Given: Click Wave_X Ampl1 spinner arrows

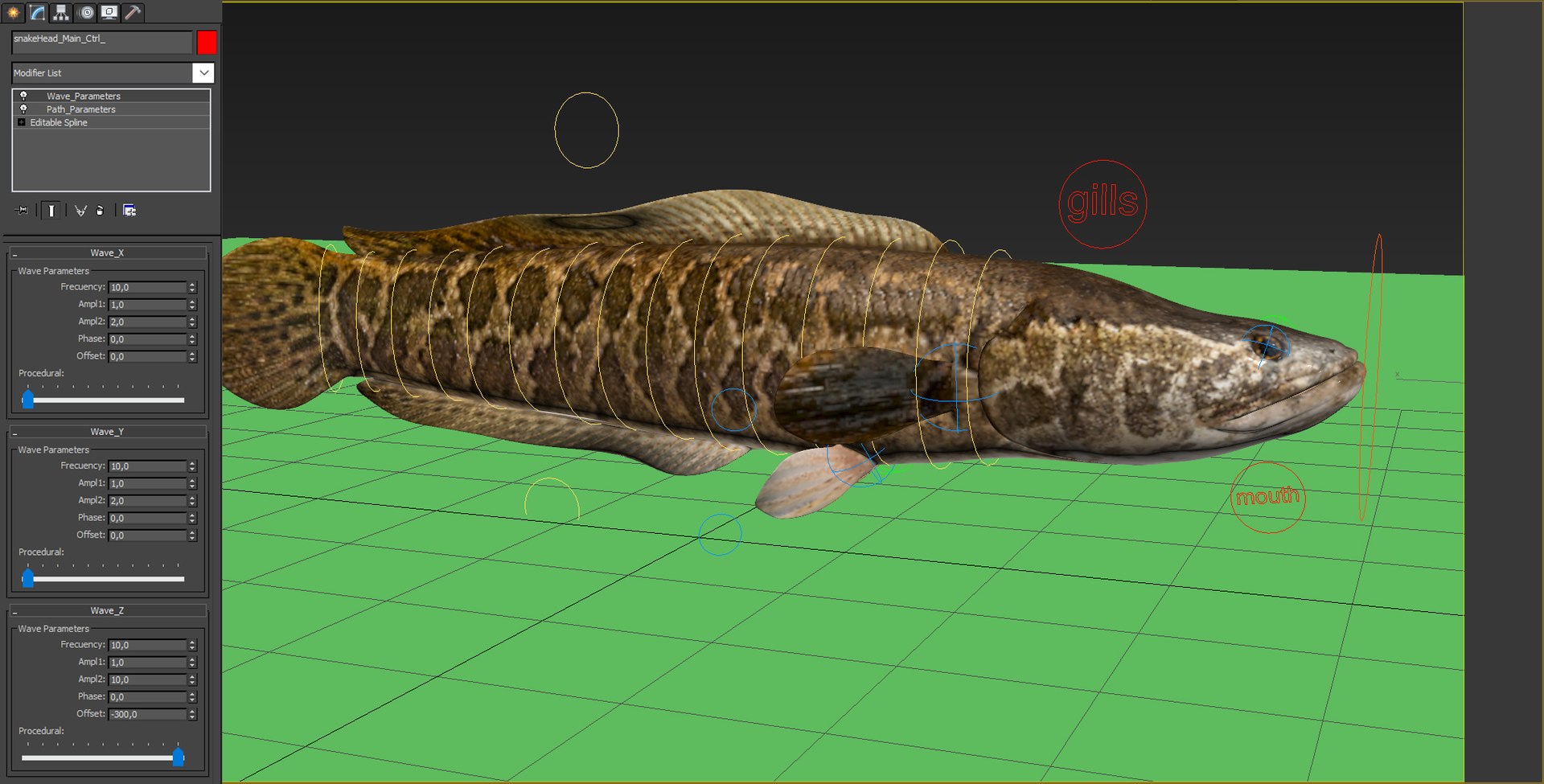Looking at the screenshot, I should (192, 305).
